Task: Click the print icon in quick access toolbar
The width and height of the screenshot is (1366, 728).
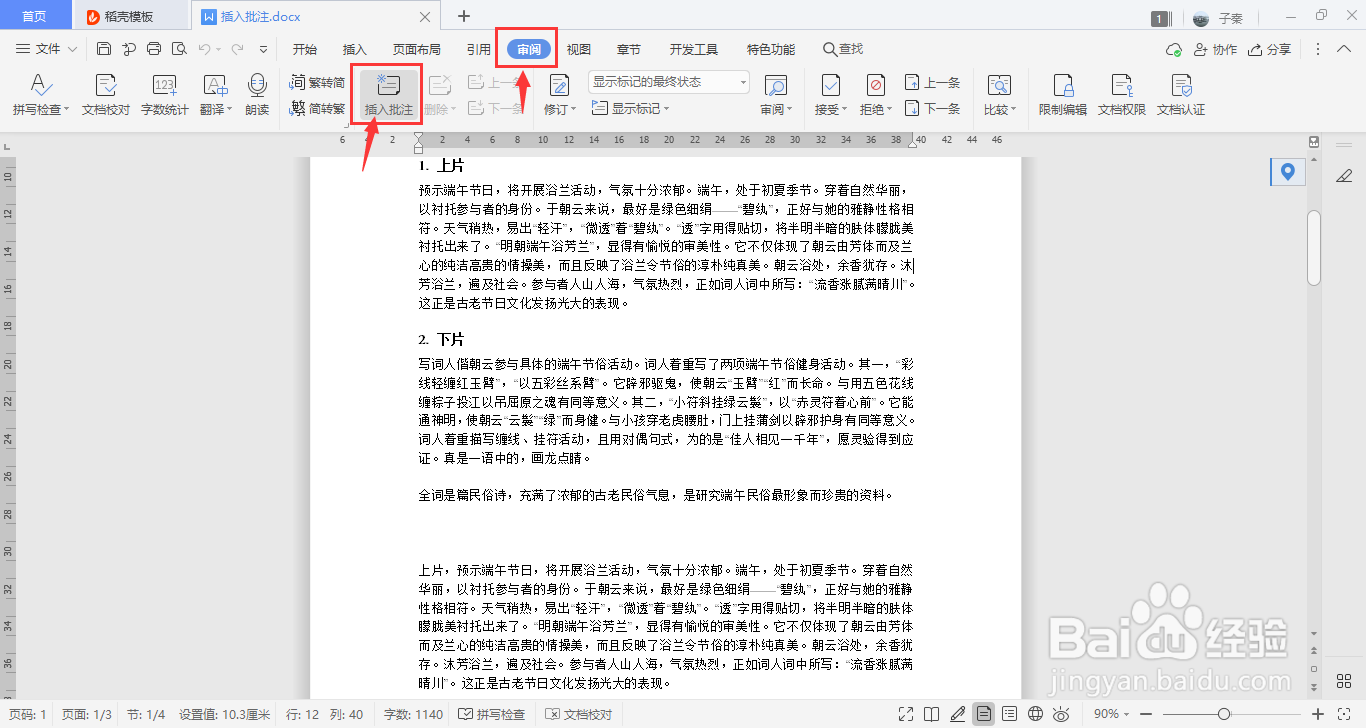Action: 154,49
